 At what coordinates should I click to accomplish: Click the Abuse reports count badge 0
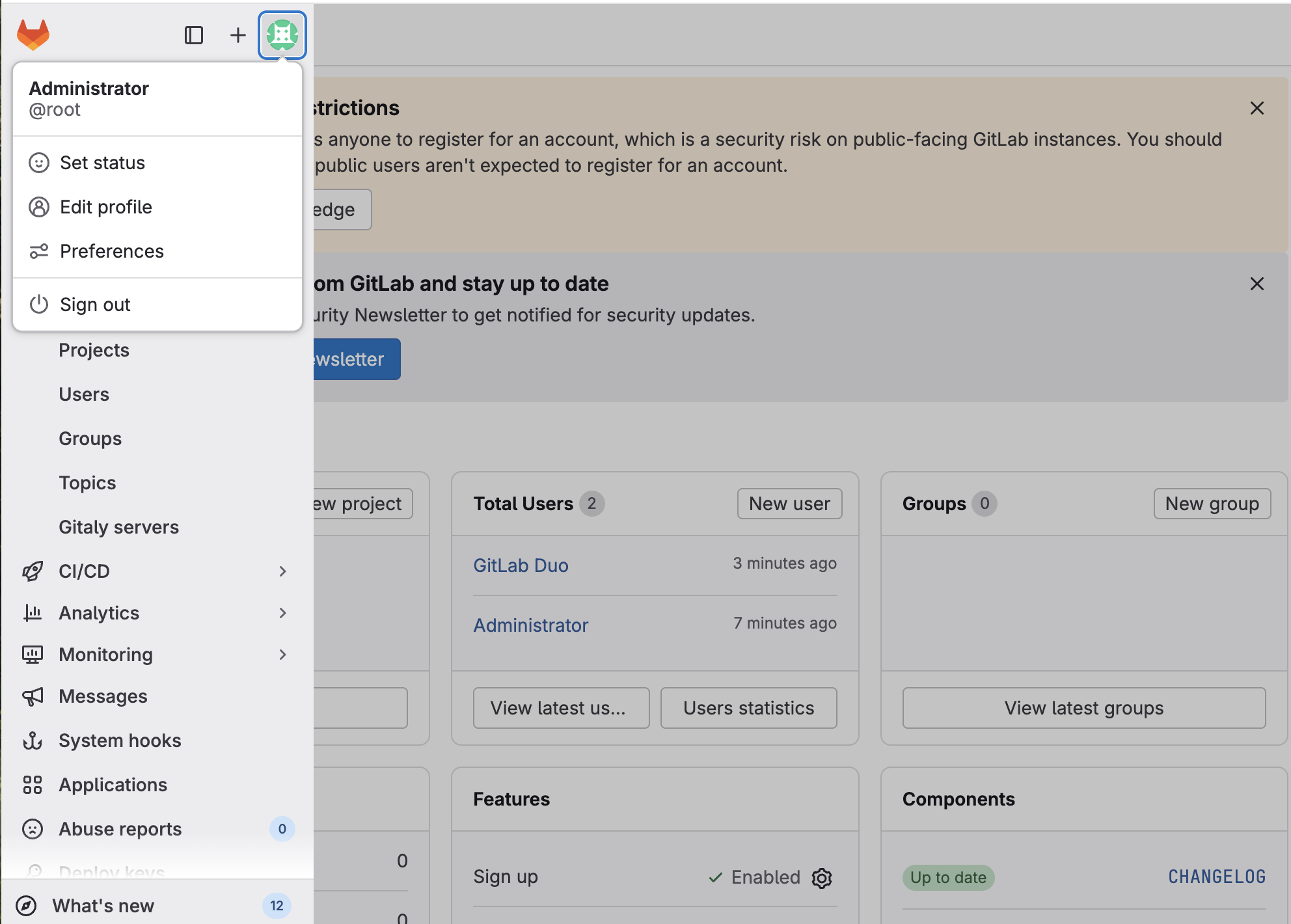pos(282,829)
